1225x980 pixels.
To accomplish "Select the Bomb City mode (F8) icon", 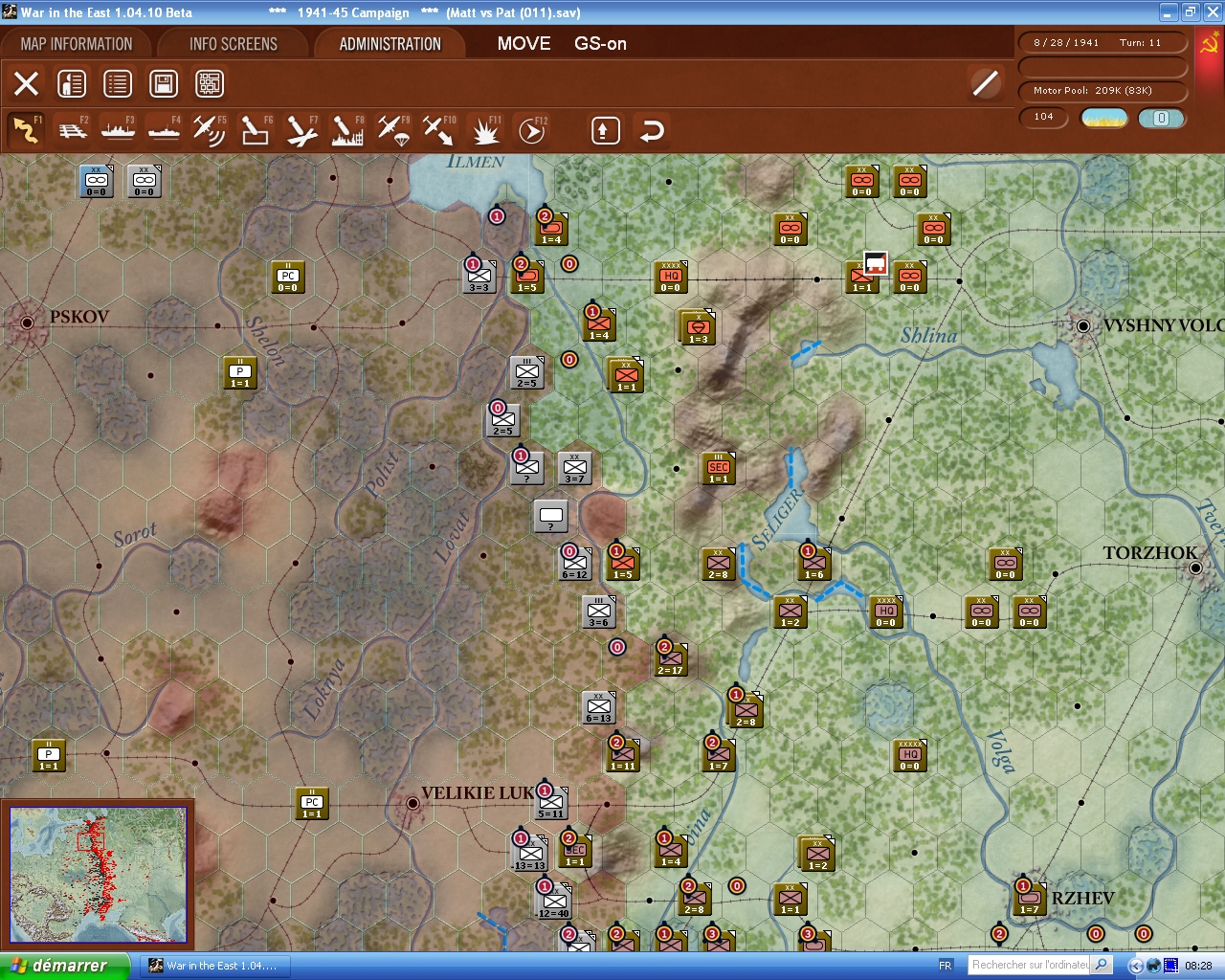I will pos(347,130).
